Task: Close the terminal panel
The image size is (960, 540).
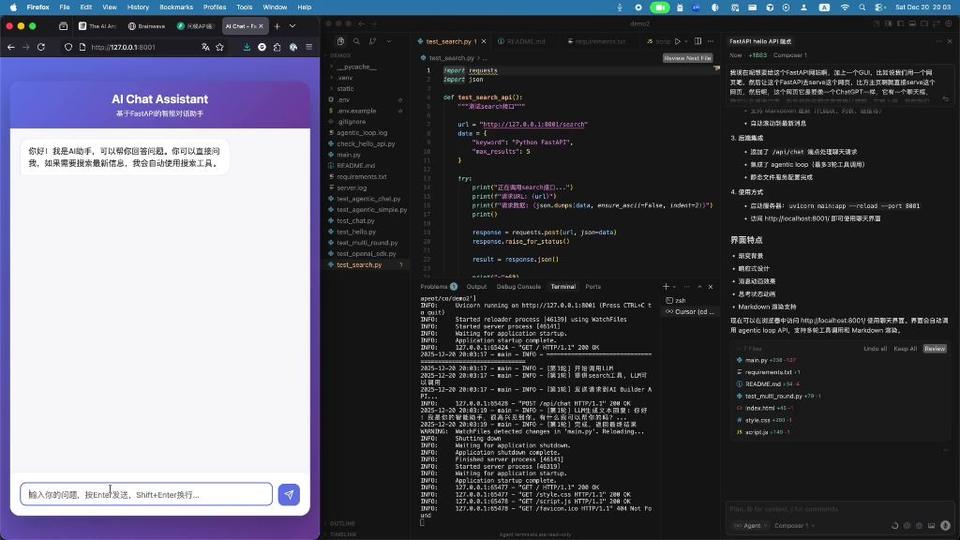Action: click(711, 287)
